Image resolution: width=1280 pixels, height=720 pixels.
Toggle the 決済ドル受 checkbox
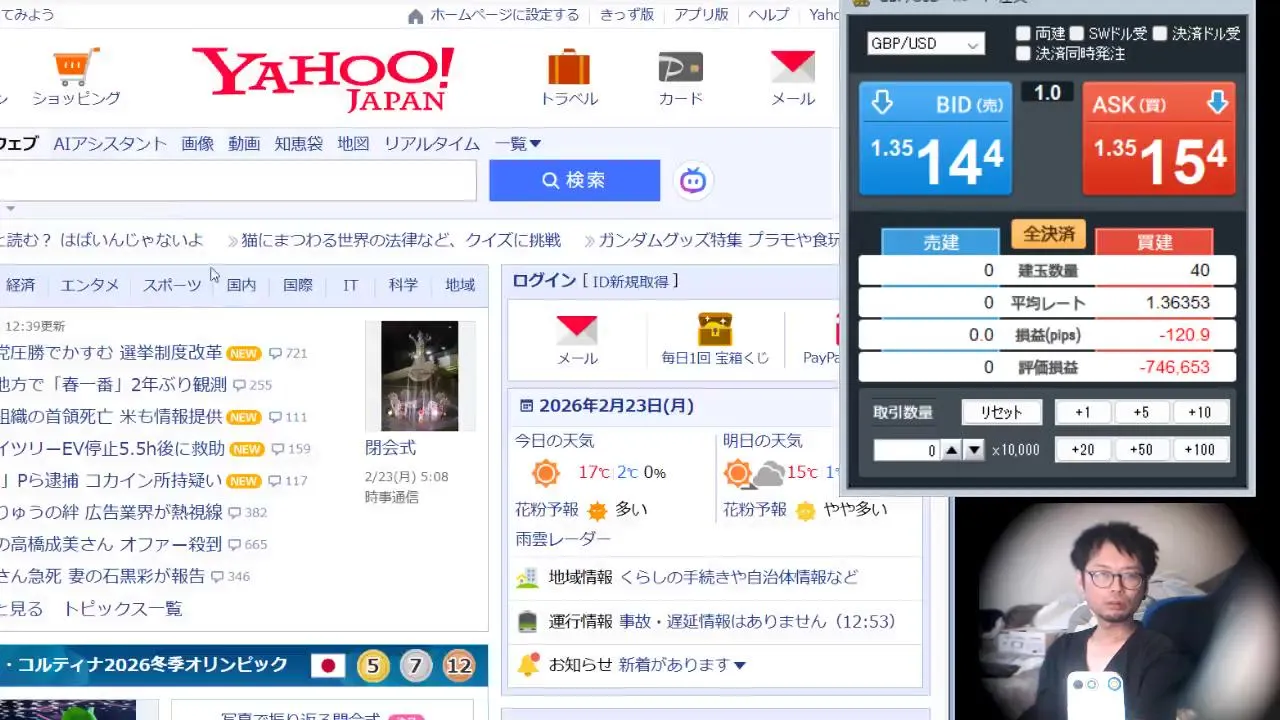click(1160, 33)
